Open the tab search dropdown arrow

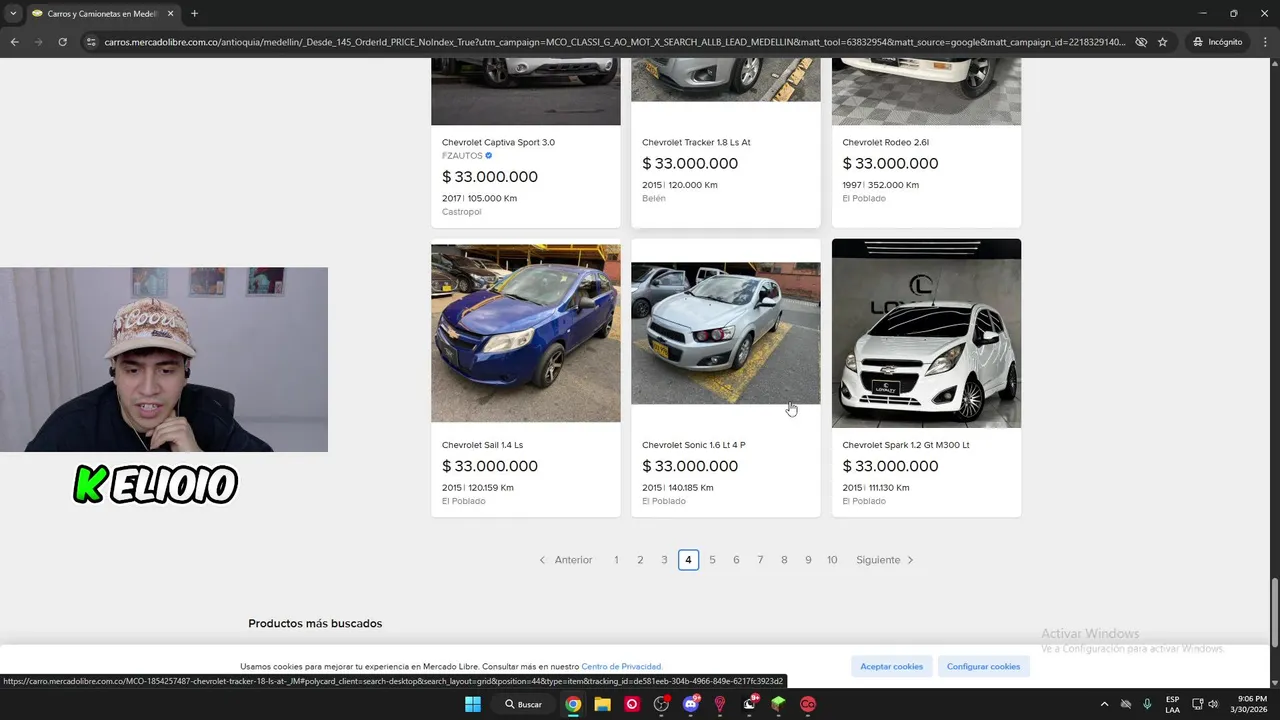click(x=13, y=14)
